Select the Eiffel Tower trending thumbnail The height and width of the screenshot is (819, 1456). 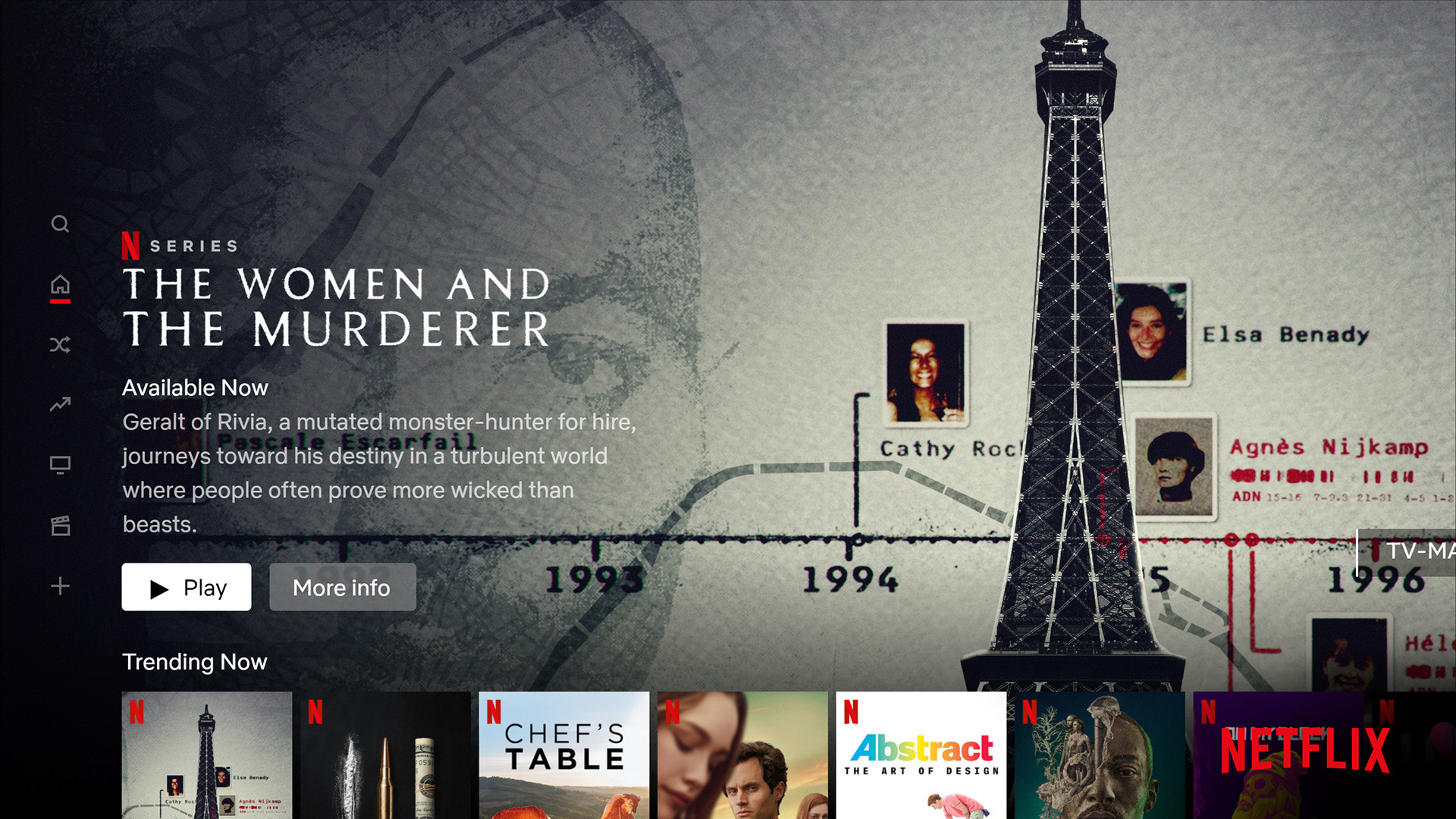point(207,755)
